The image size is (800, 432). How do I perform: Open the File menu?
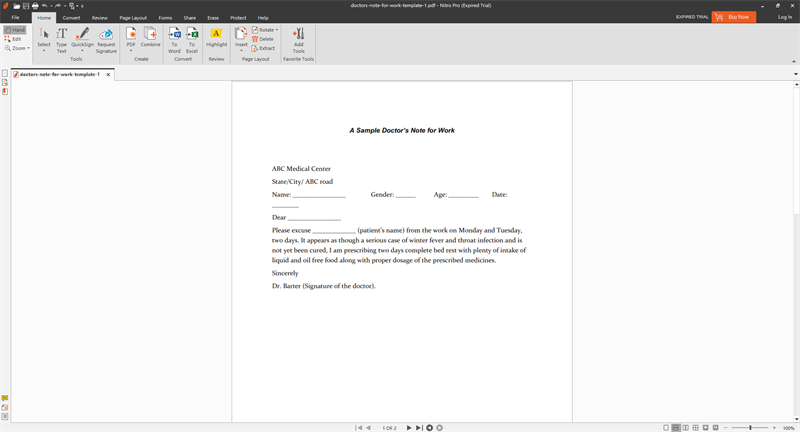(15, 17)
